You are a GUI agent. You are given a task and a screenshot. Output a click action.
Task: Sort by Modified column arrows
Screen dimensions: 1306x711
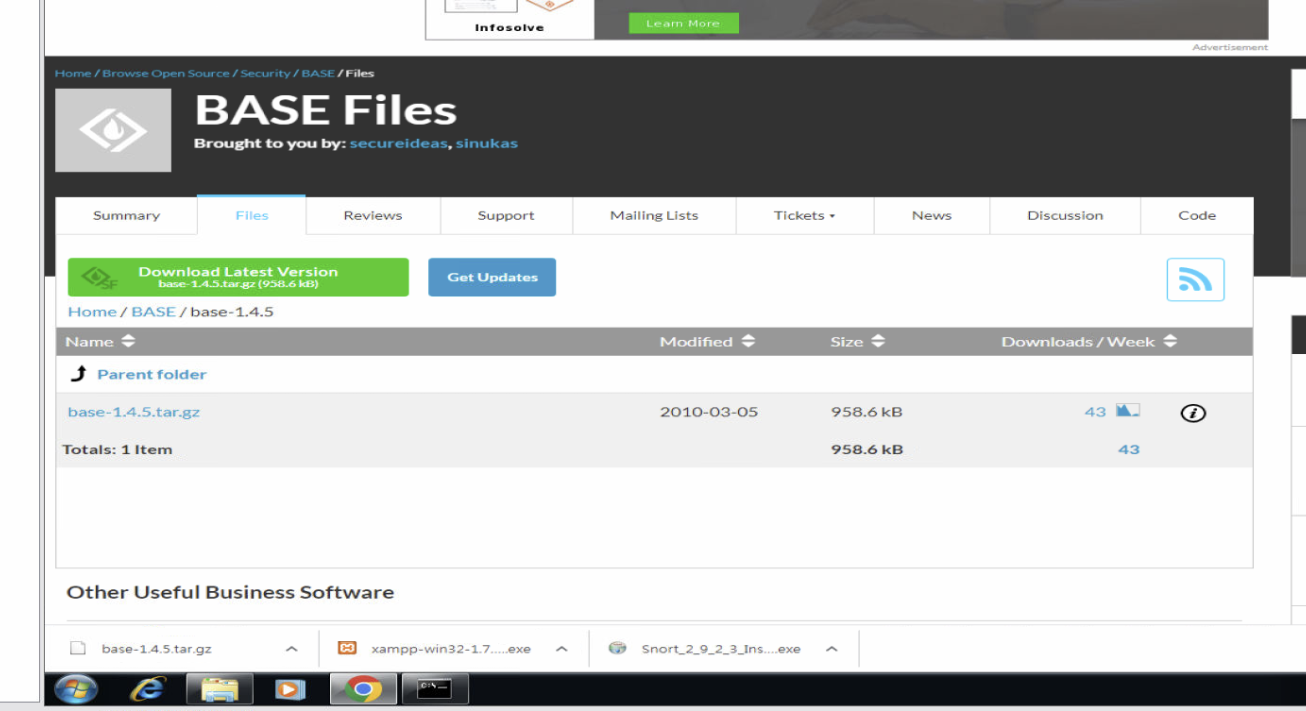pyautogui.click(x=748, y=342)
